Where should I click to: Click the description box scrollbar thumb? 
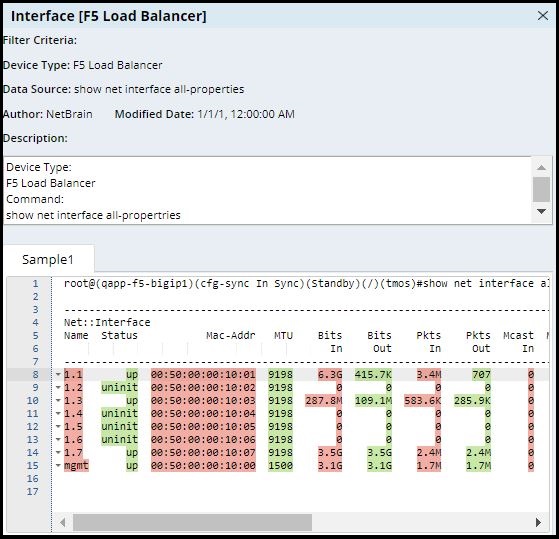pos(541,189)
